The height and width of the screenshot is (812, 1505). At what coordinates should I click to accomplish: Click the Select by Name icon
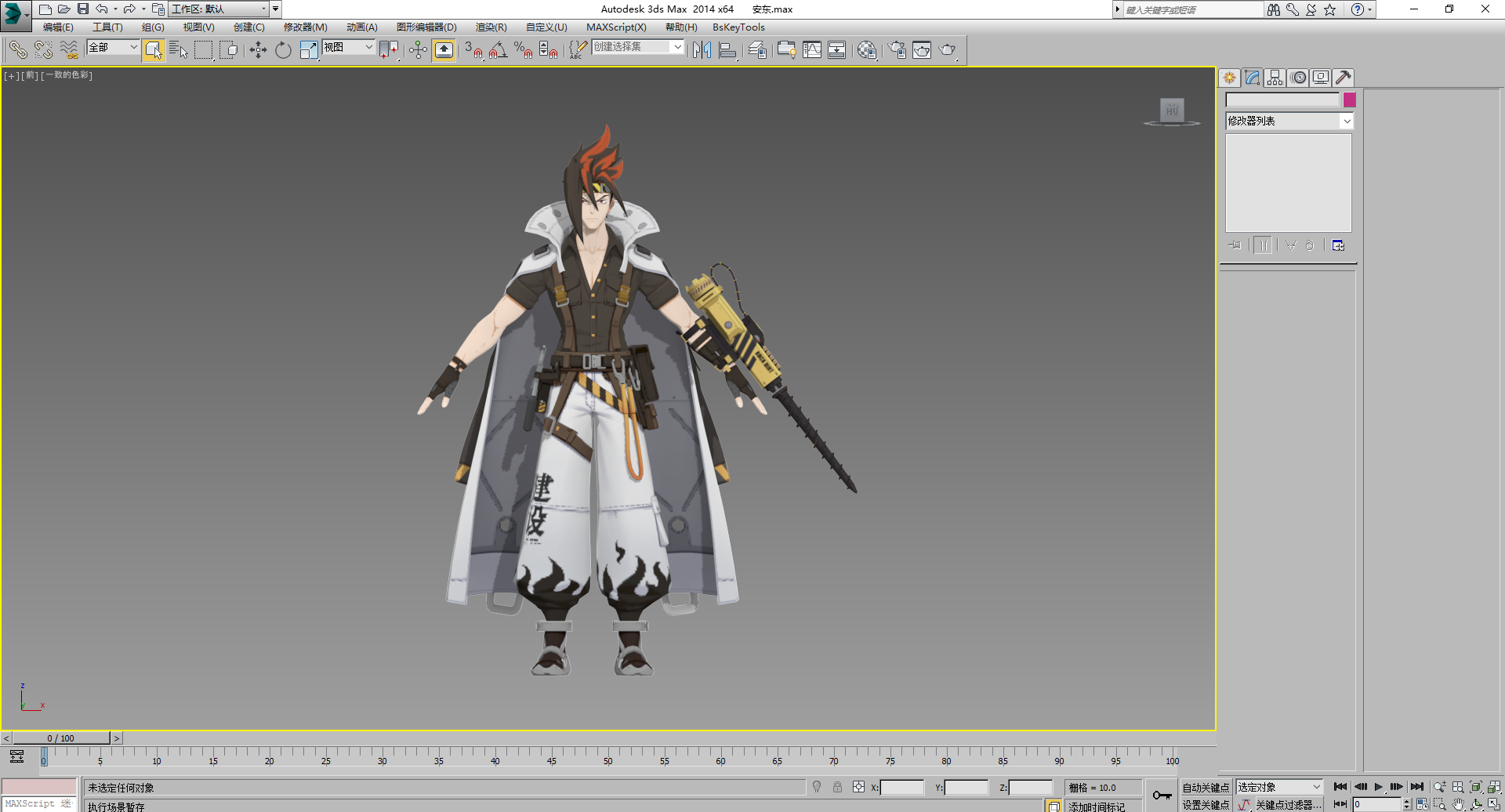click(x=179, y=50)
